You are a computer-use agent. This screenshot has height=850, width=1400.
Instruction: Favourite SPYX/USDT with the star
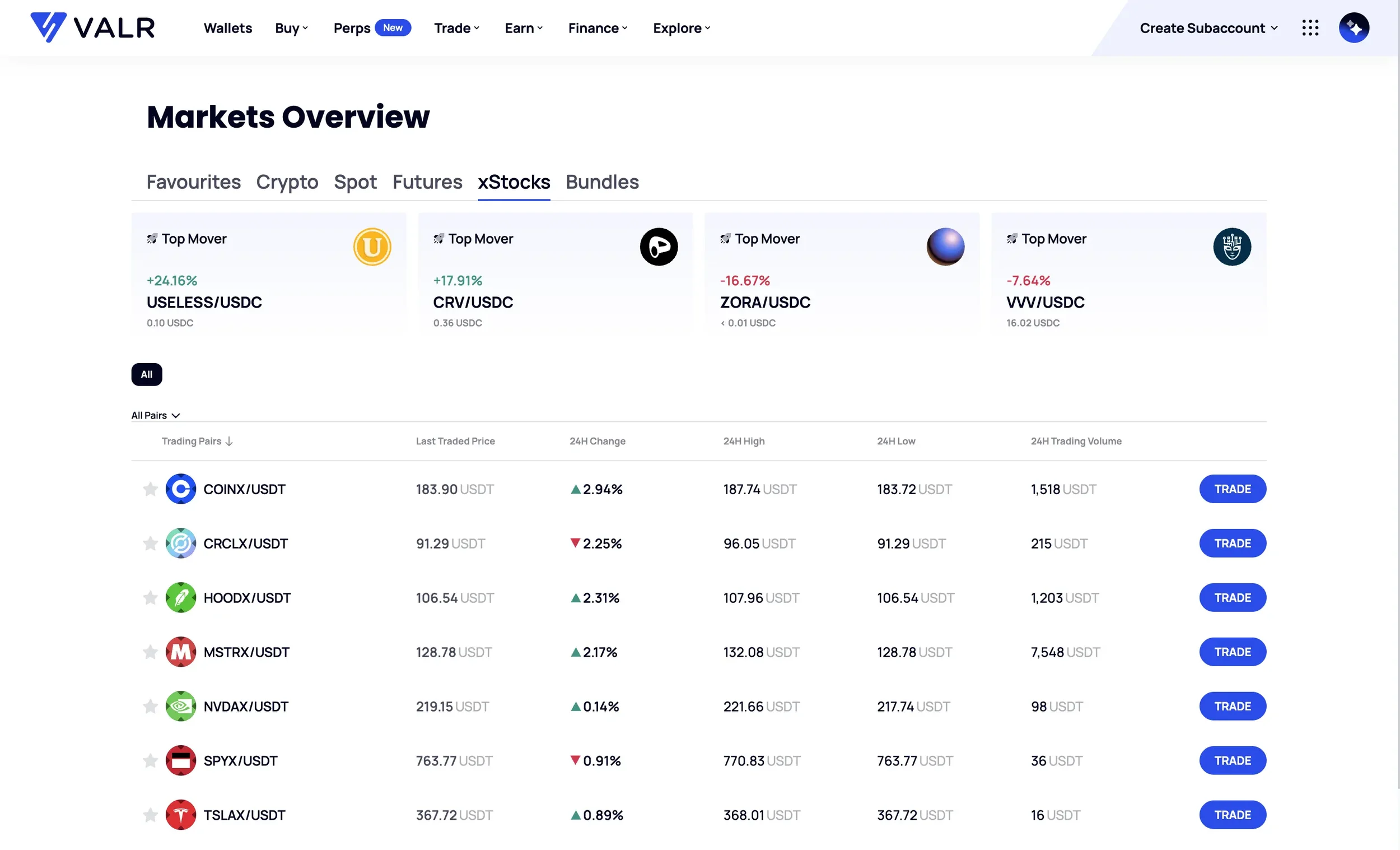[150, 761]
